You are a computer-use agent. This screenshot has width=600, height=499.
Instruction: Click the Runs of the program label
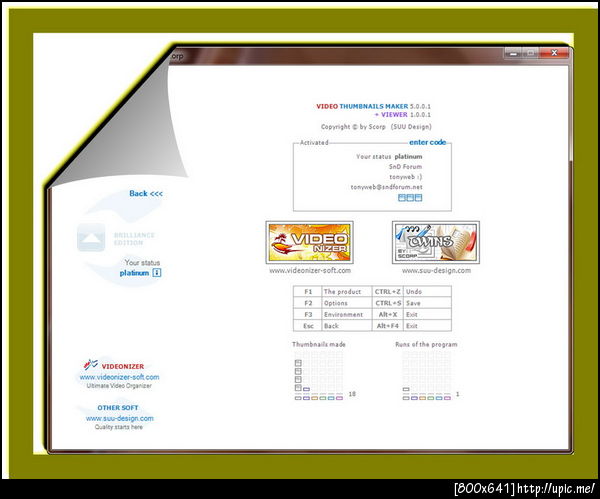pos(426,344)
